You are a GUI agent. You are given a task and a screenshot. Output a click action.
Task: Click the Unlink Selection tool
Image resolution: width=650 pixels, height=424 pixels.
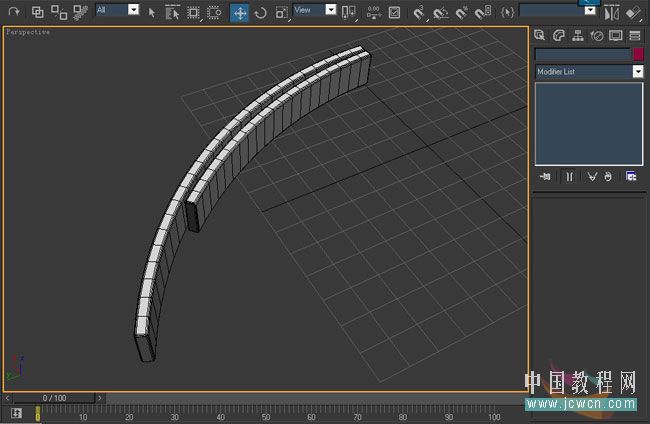point(59,12)
